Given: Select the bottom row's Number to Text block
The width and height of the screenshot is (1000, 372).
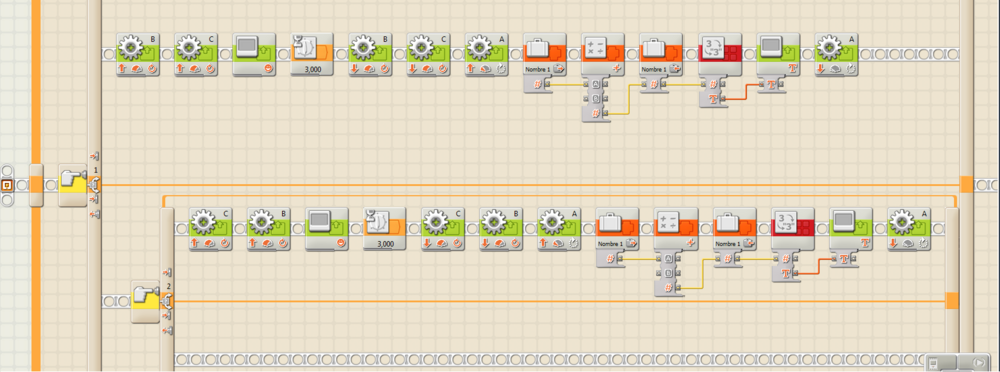Looking at the screenshot, I should click(x=793, y=229).
